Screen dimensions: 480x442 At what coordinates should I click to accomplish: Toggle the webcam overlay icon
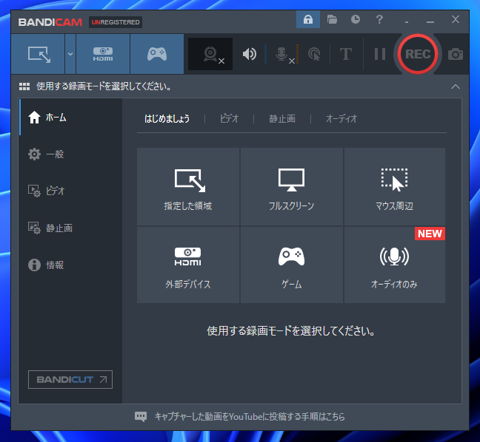[x=211, y=54]
